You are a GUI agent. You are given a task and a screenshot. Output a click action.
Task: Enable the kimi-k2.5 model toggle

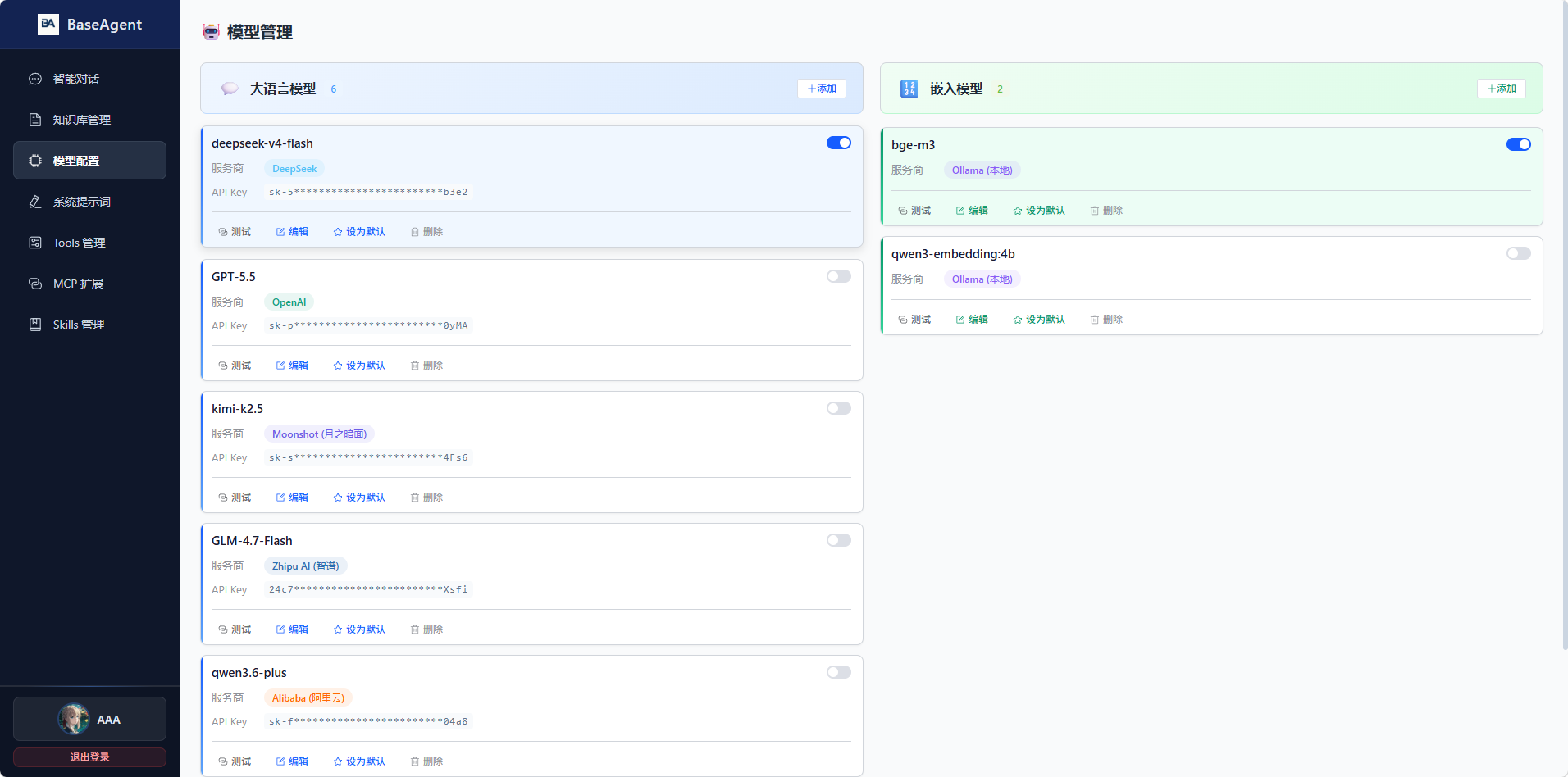(x=839, y=408)
